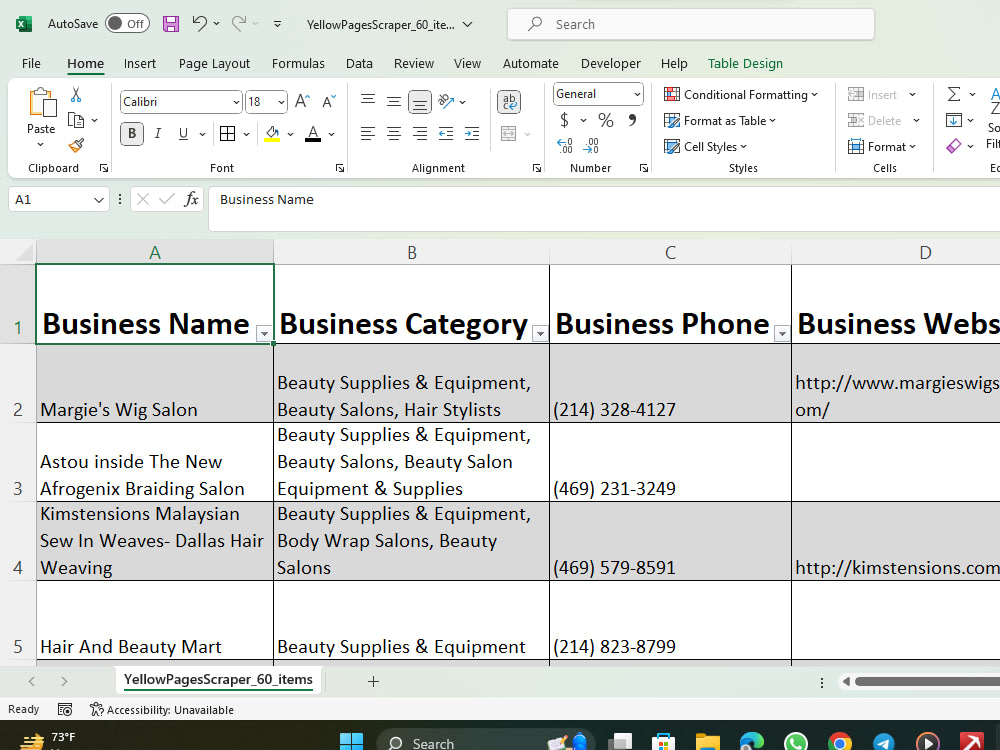1000x750 pixels.
Task: Switch to the Formulas tab
Action: pos(298,63)
